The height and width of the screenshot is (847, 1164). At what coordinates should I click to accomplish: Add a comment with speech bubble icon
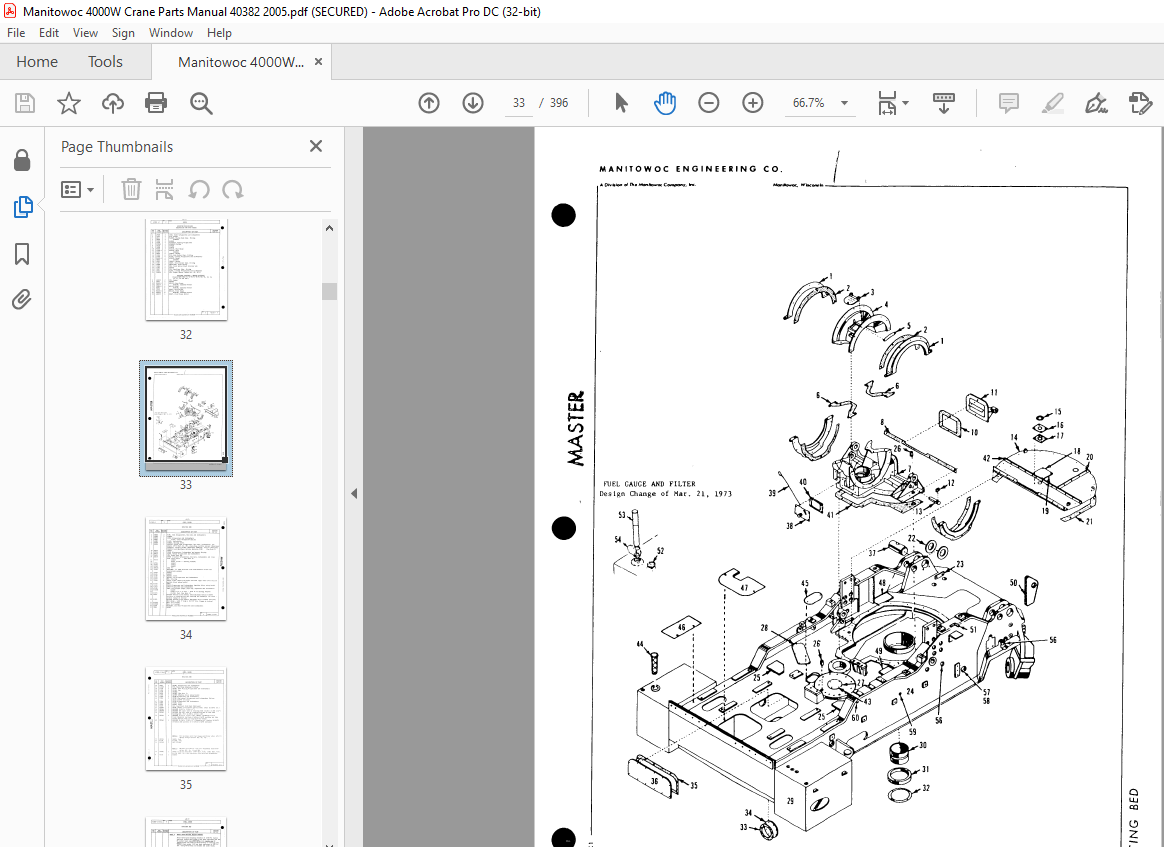[1008, 103]
